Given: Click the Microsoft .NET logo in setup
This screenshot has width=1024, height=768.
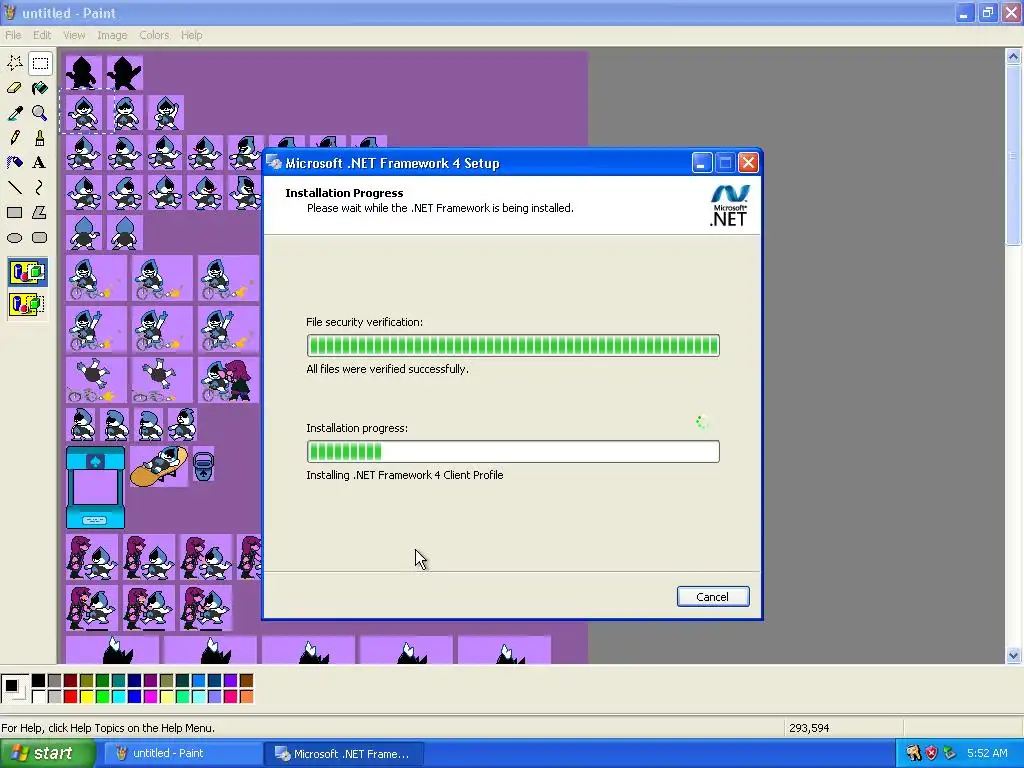Looking at the screenshot, I should [729, 205].
